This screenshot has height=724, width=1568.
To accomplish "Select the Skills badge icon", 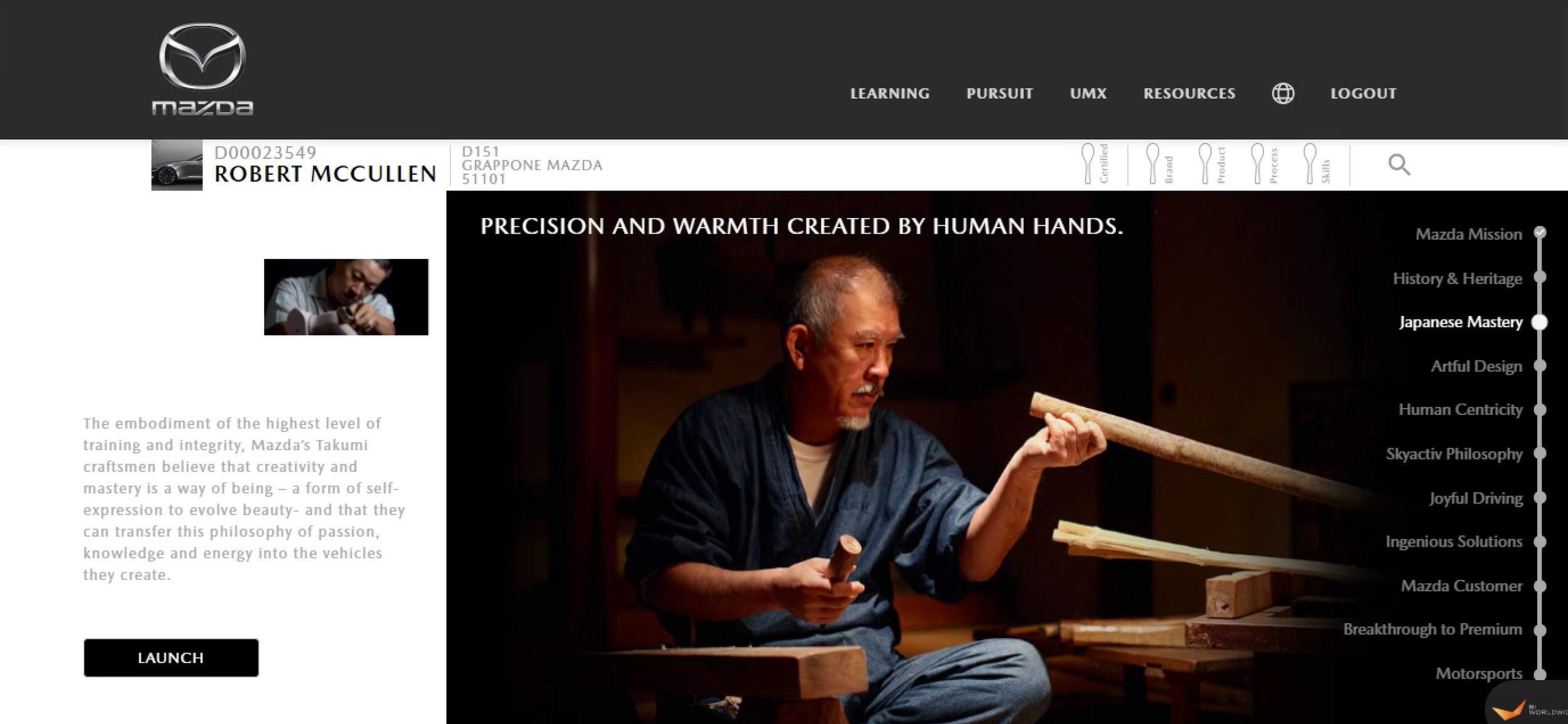I will (x=1316, y=164).
